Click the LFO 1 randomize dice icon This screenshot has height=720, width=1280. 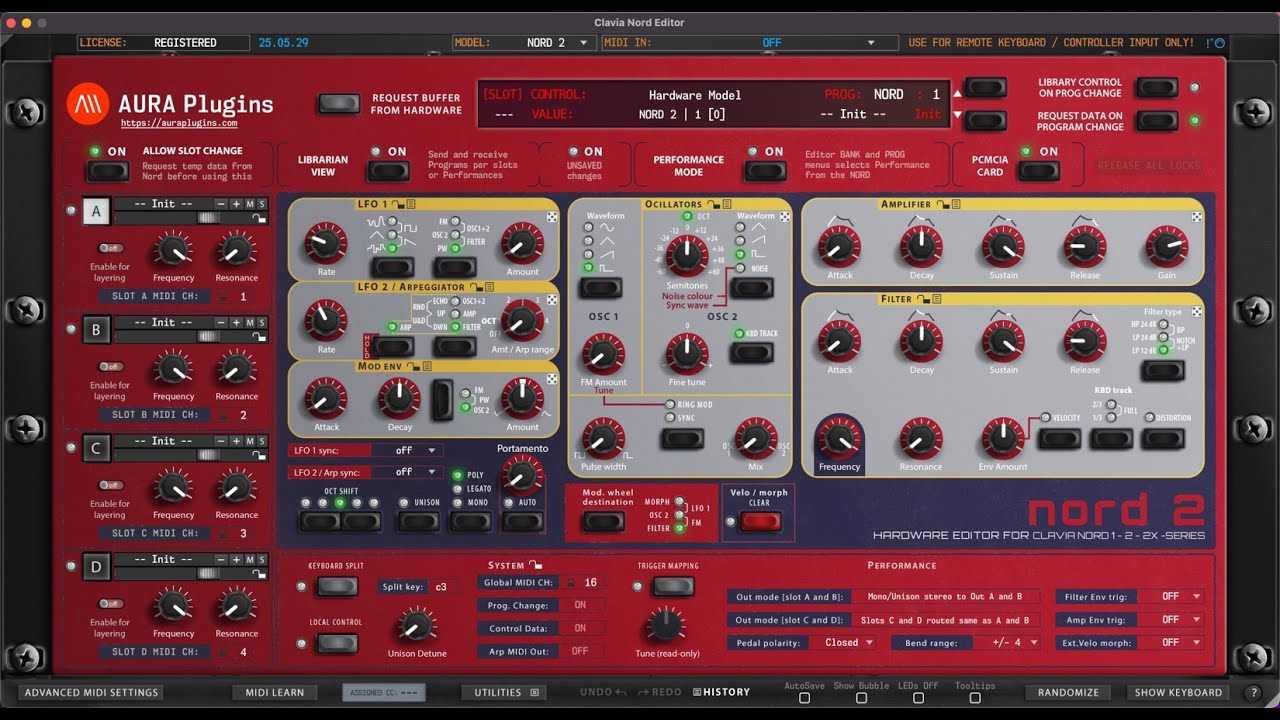coord(552,216)
